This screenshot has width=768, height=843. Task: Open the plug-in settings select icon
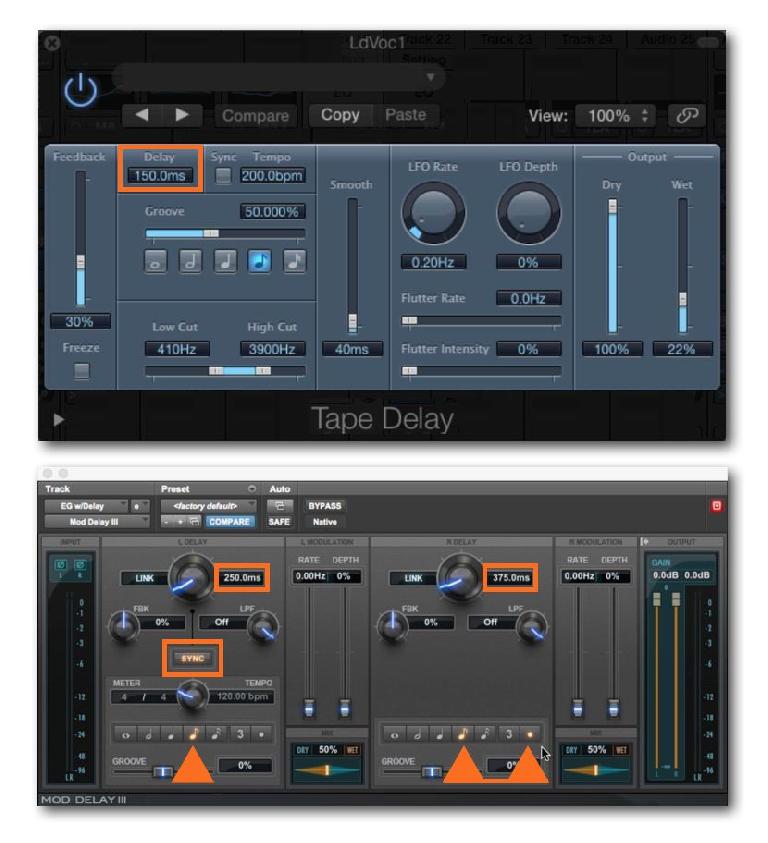coord(194,521)
